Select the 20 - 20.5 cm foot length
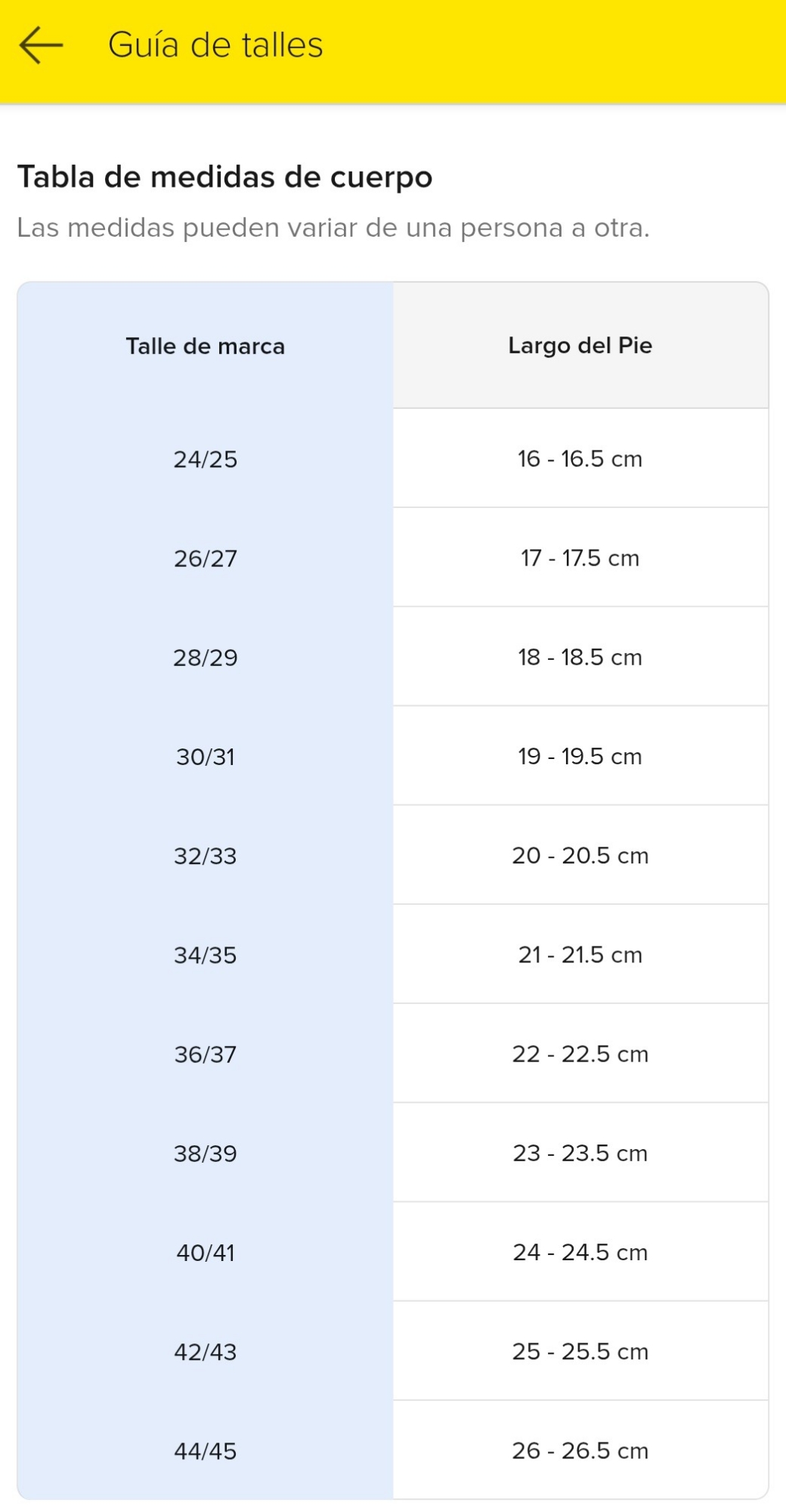The width and height of the screenshot is (786, 1512). click(x=580, y=856)
